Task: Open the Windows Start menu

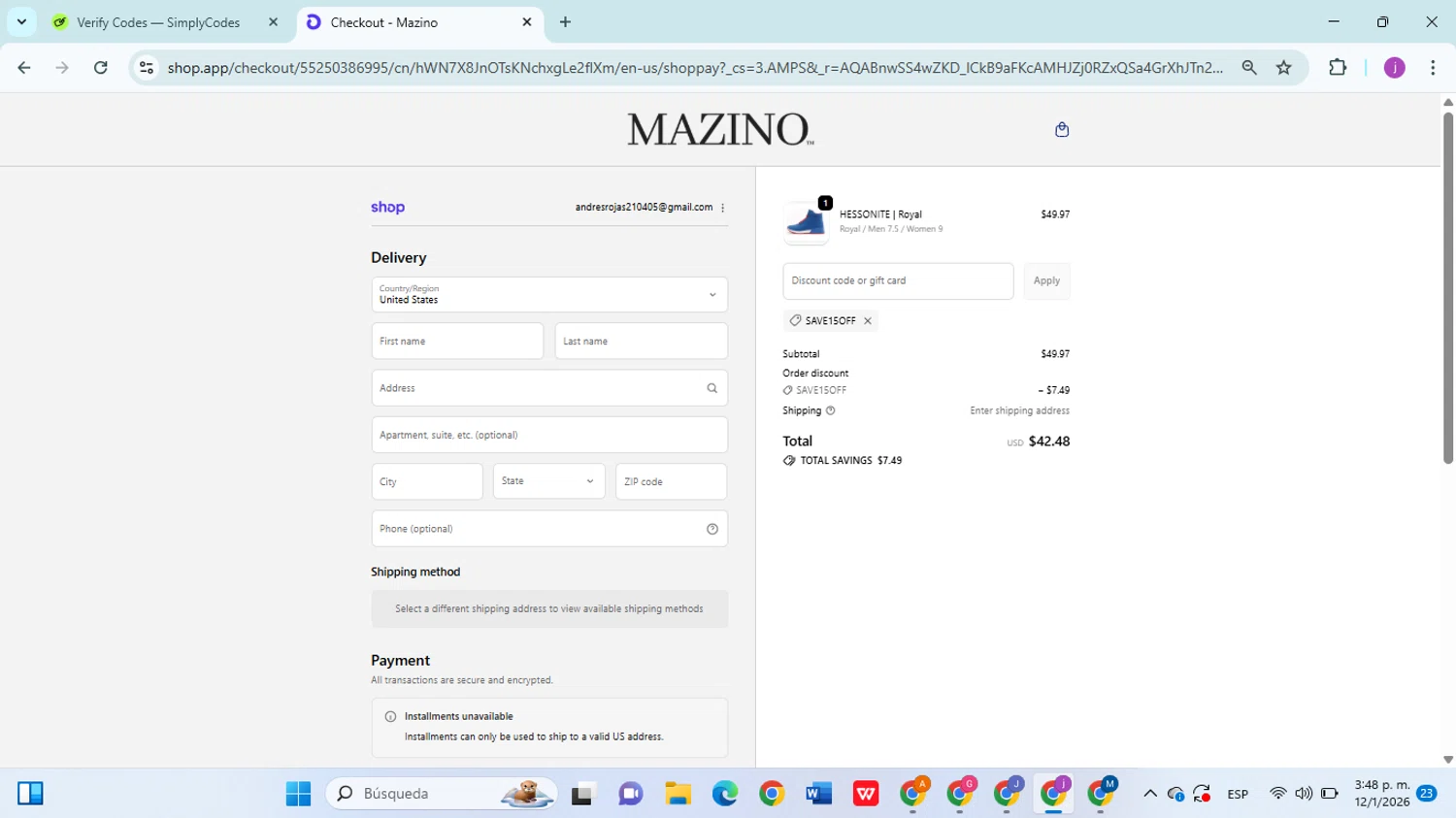Action: [x=298, y=794]
